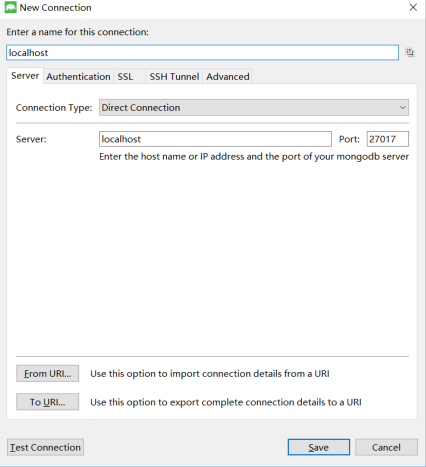
Task: Edit the connection name field
Action: pyautogui.click(x=202, y=53)
